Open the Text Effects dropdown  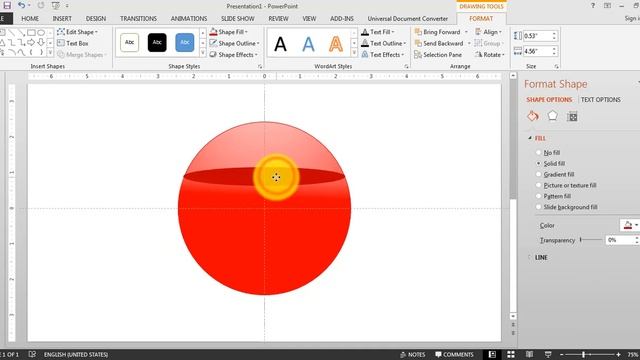click(x=382, y=55)
